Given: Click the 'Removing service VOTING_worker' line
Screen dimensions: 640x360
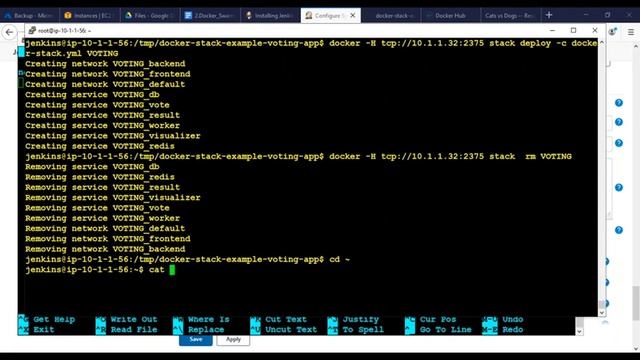Looking at the screenshot, I should (x=102, y=218).
